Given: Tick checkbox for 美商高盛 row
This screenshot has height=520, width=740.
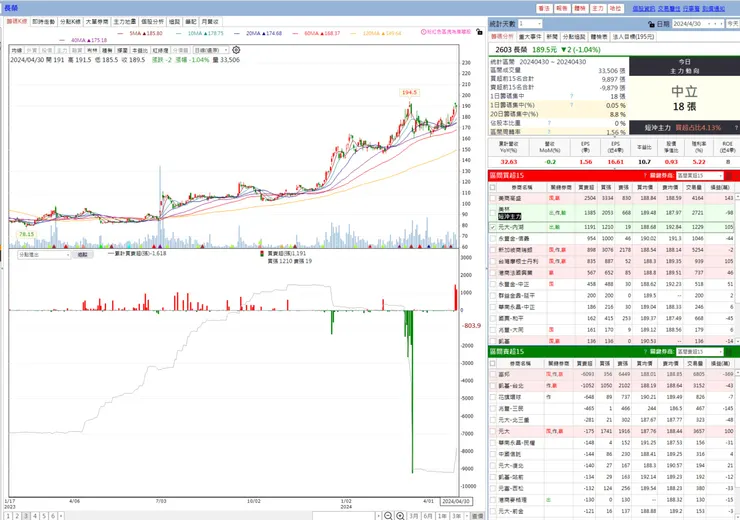Looking at the screenshot, I should pos(493,198).
